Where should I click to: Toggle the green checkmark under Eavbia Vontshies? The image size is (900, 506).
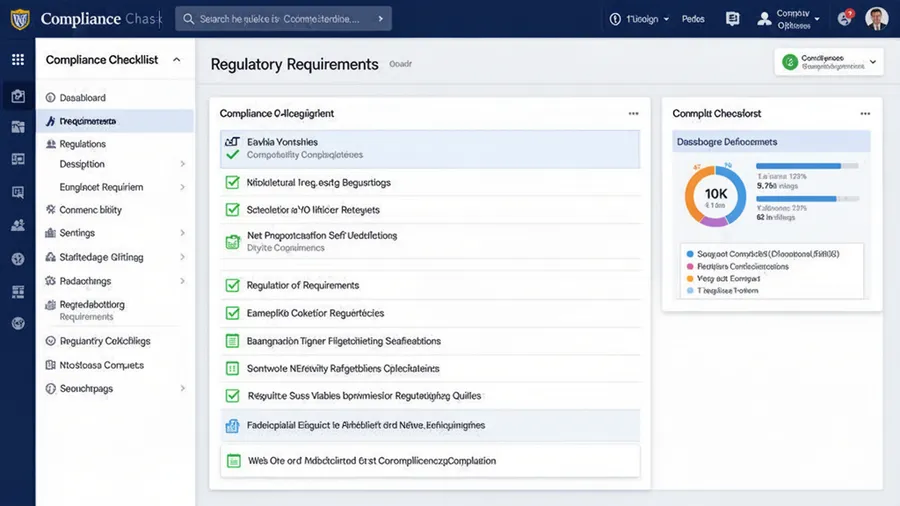tap(232, 155)
